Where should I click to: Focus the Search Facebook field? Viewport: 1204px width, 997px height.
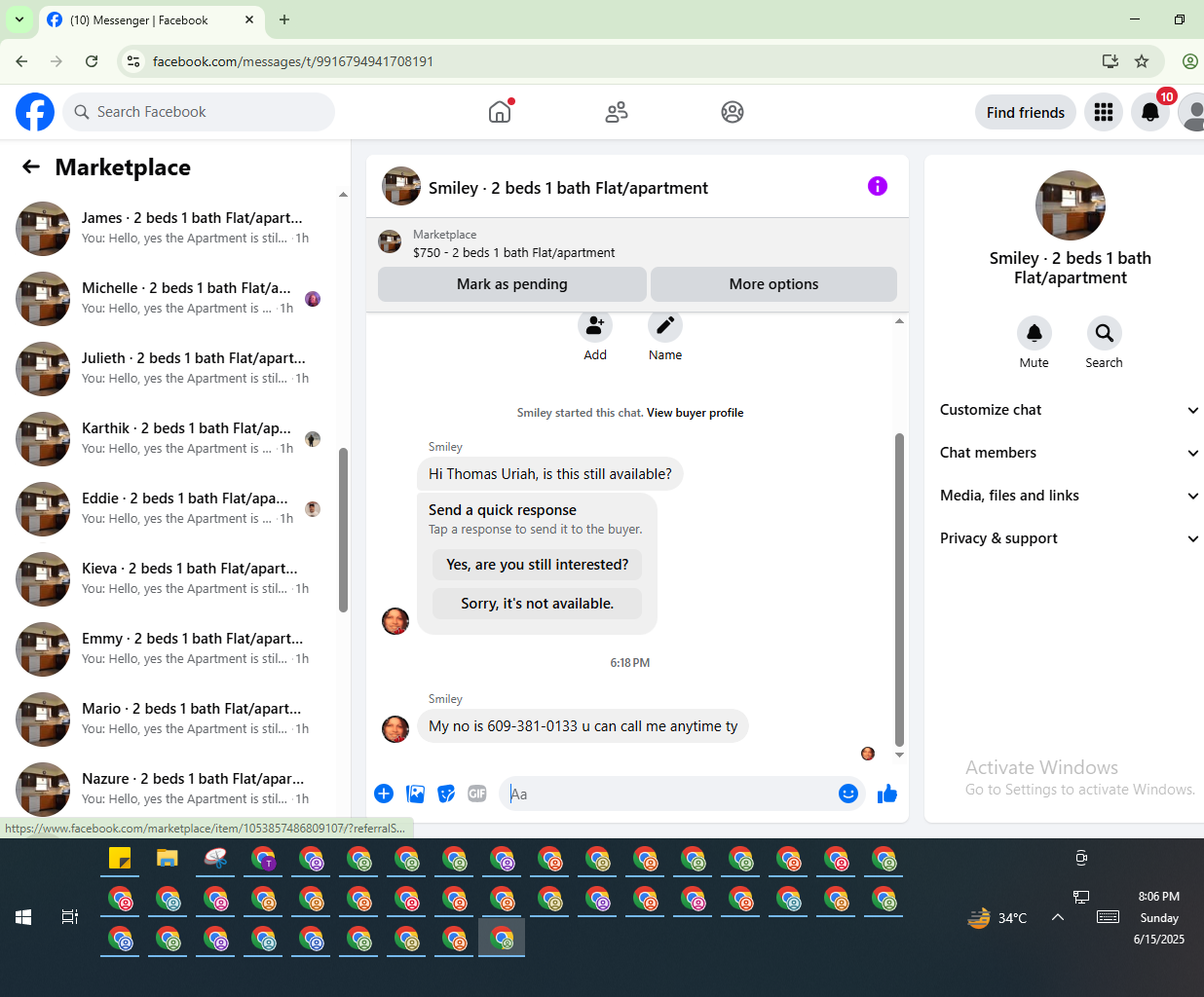click(199, 112)
